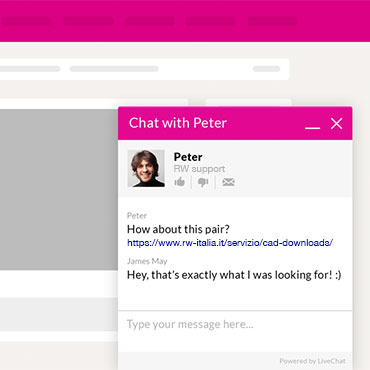Close the Chat with Peter window
Image resolution: width=370 pixels, height=370 pixels.
click(x=336, y=124)
